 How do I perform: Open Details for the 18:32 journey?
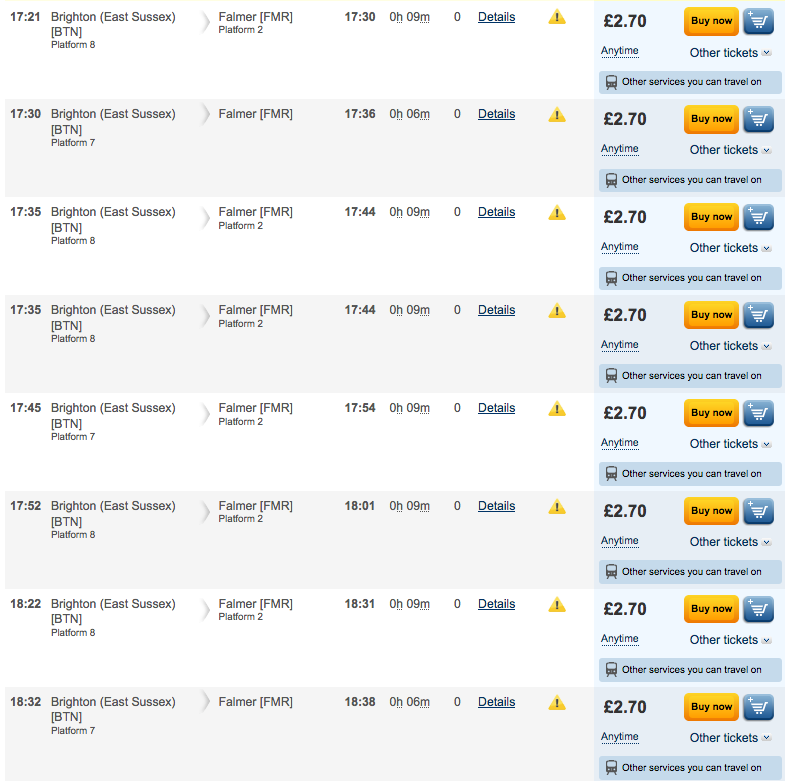[x=496, y=702]
